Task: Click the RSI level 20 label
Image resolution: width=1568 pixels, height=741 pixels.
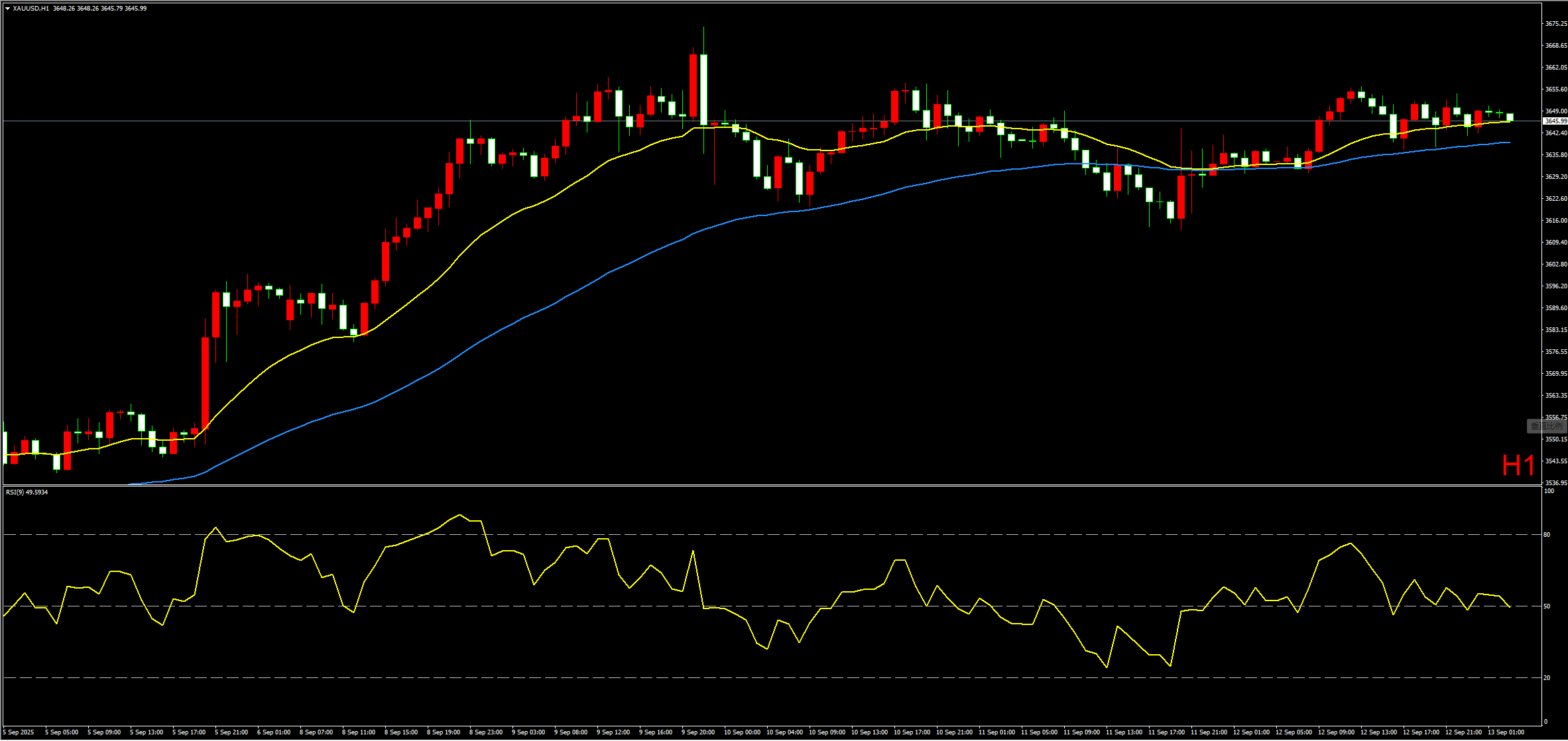Action: click(x=1547, y=677)
